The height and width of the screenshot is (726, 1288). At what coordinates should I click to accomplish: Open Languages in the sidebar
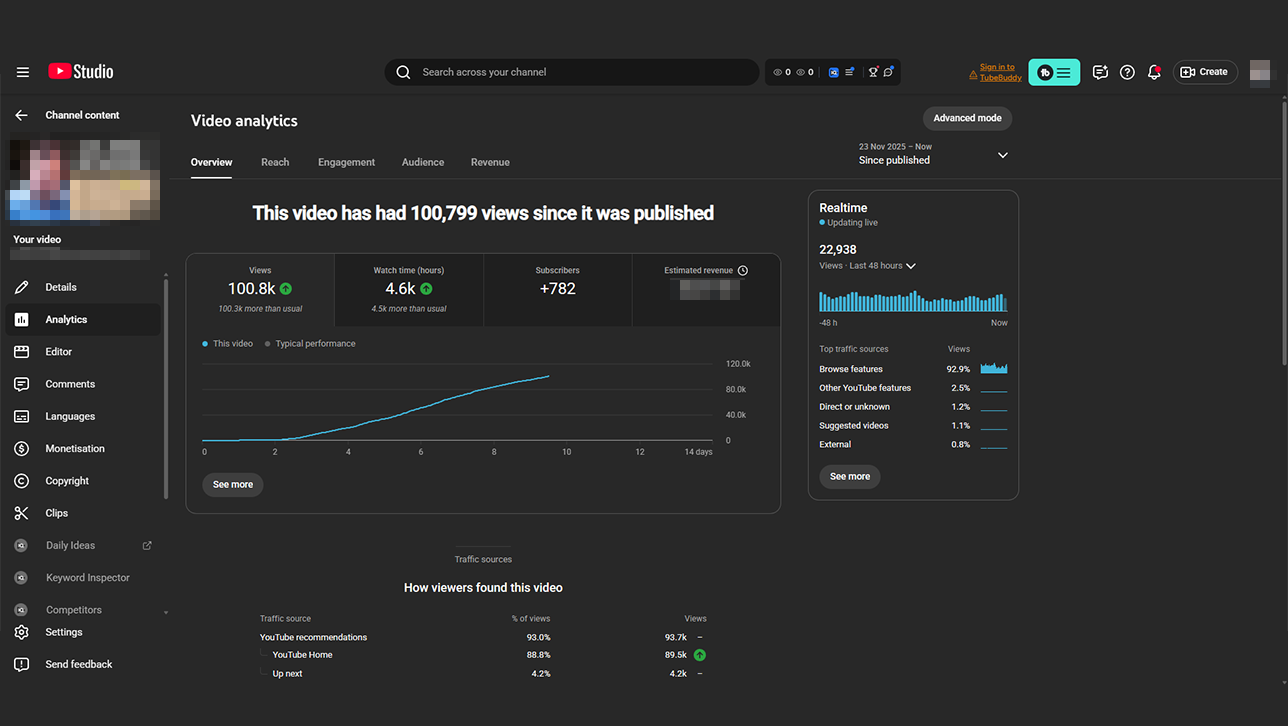pos(83,416)
